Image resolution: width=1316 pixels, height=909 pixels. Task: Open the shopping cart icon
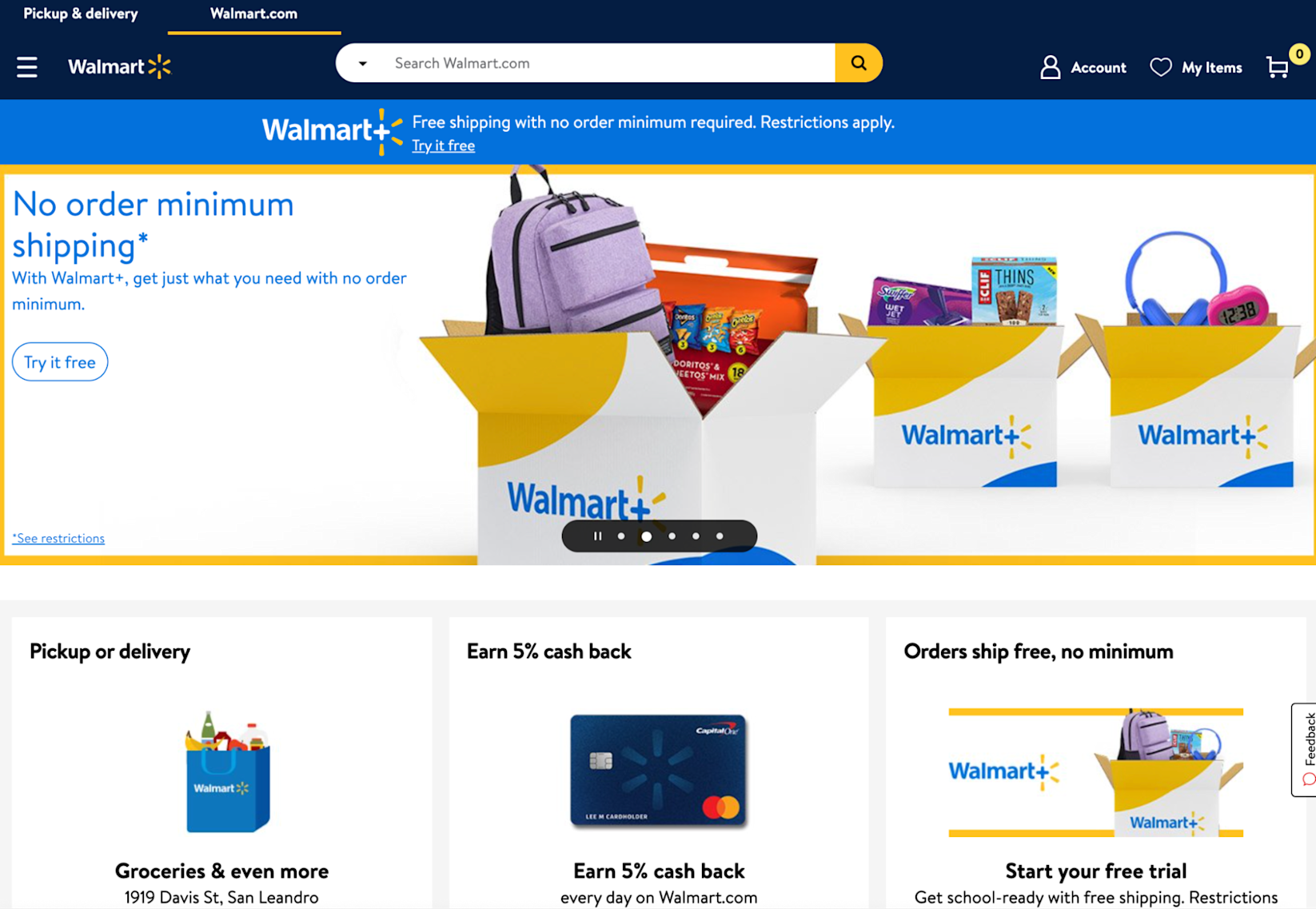(1278, 67)
